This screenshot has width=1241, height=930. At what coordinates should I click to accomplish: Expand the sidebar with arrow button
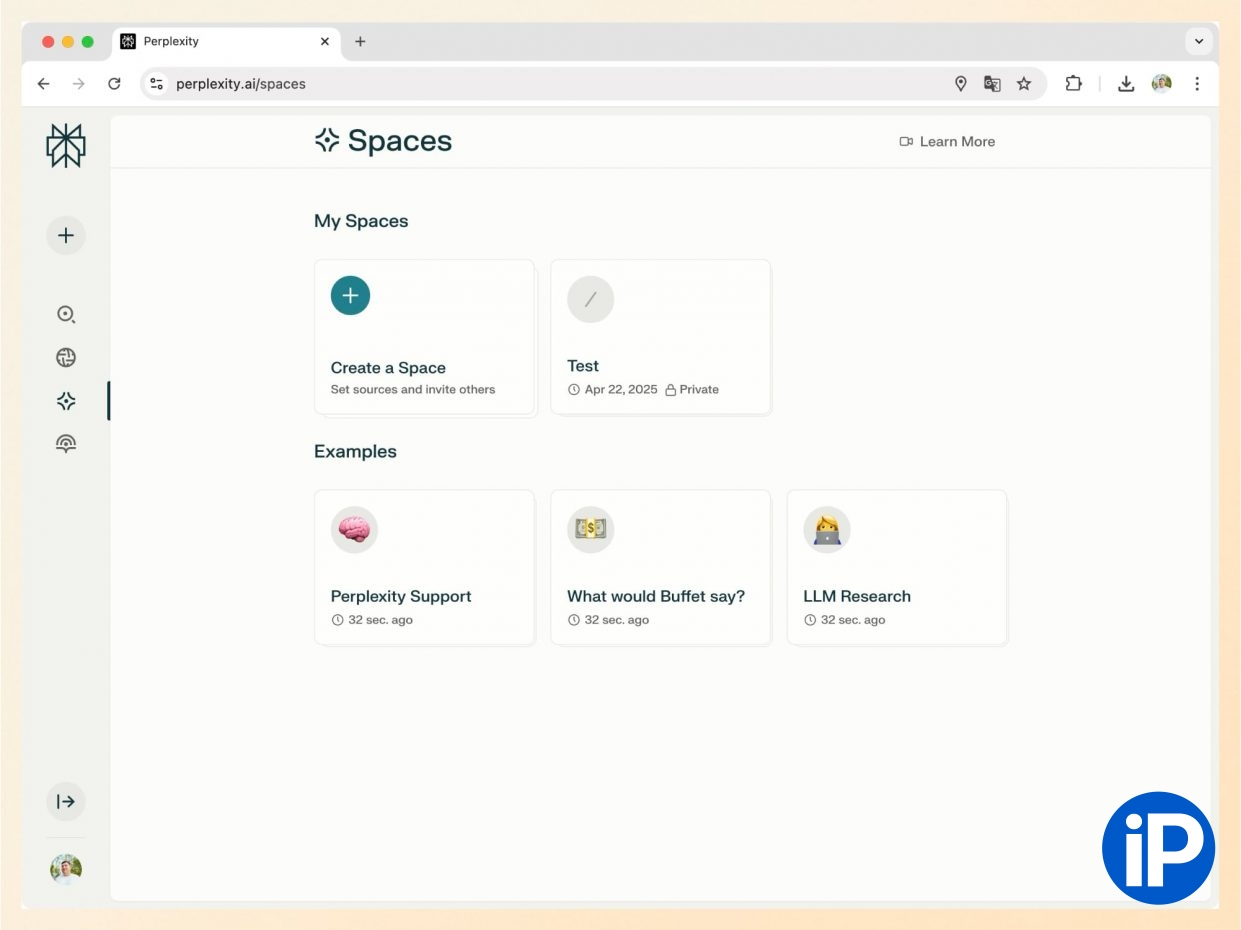click(66, 801)
